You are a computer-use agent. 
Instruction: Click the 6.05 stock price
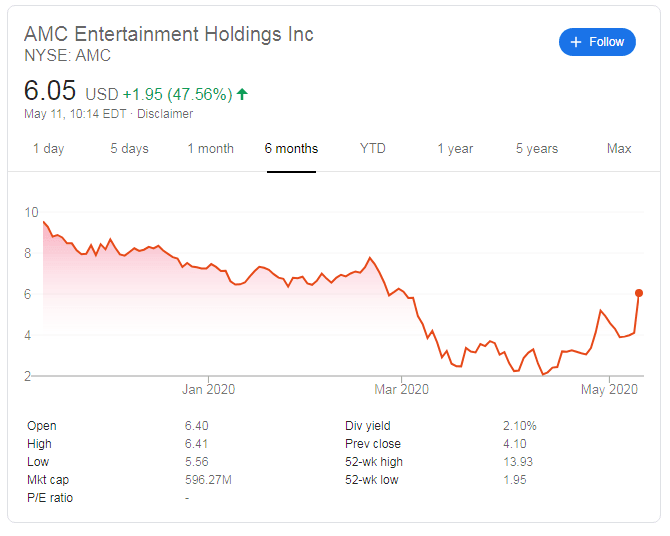tap(50, 91)
